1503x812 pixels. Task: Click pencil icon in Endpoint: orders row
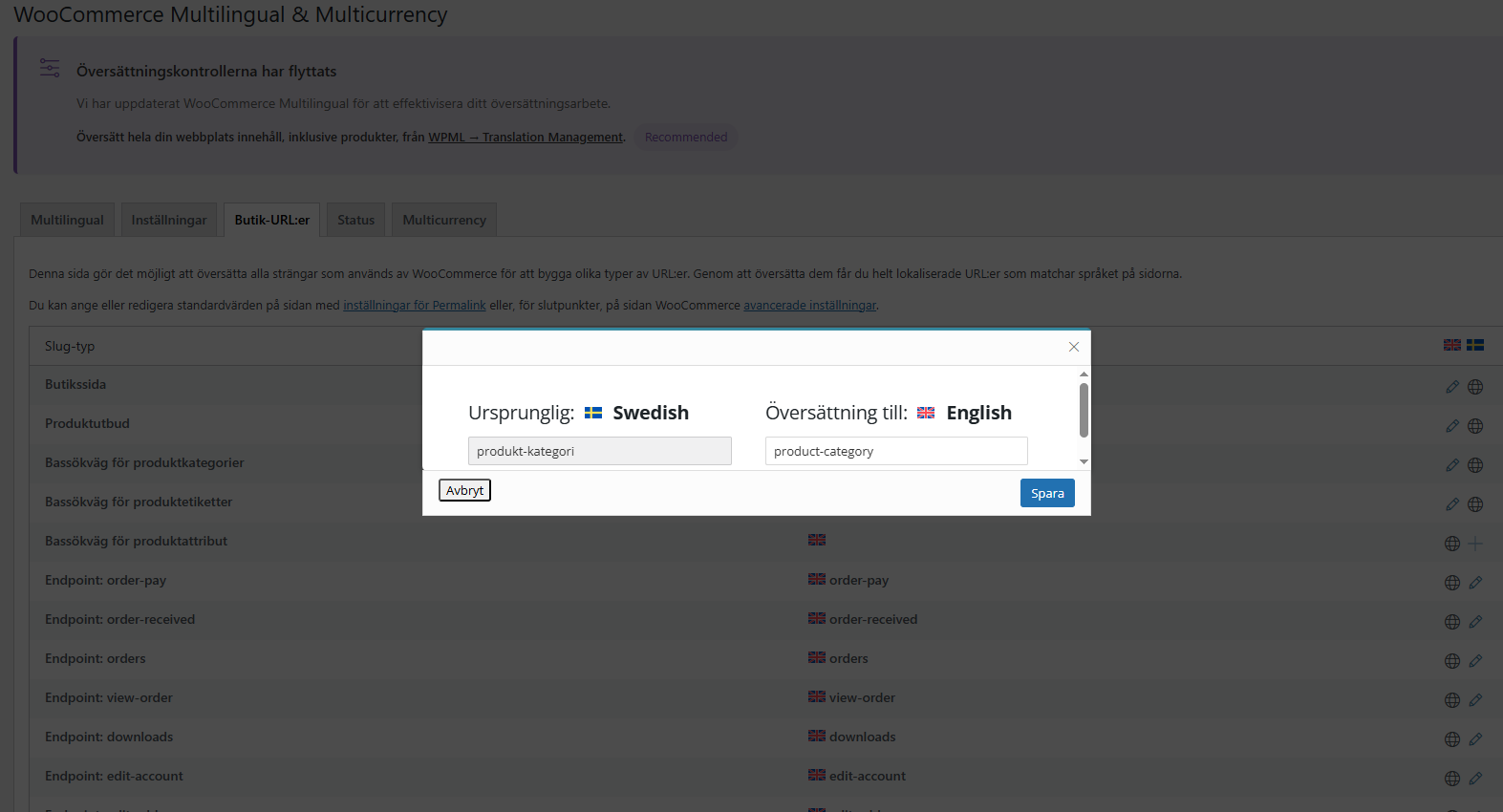[x=1475, y=661]
